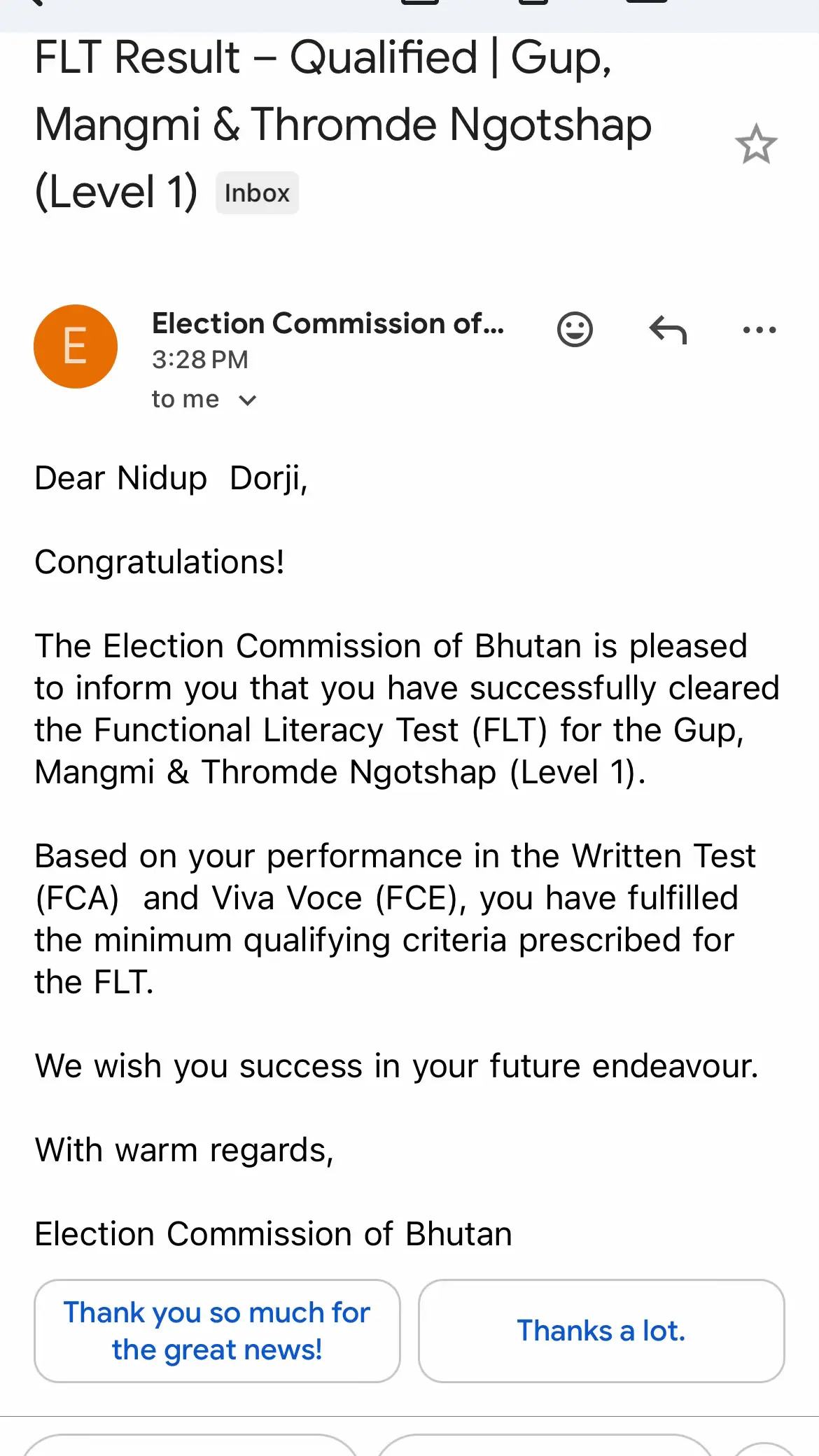Tap the orange E sender avatar
The image size is (819, 1456).
76,346
